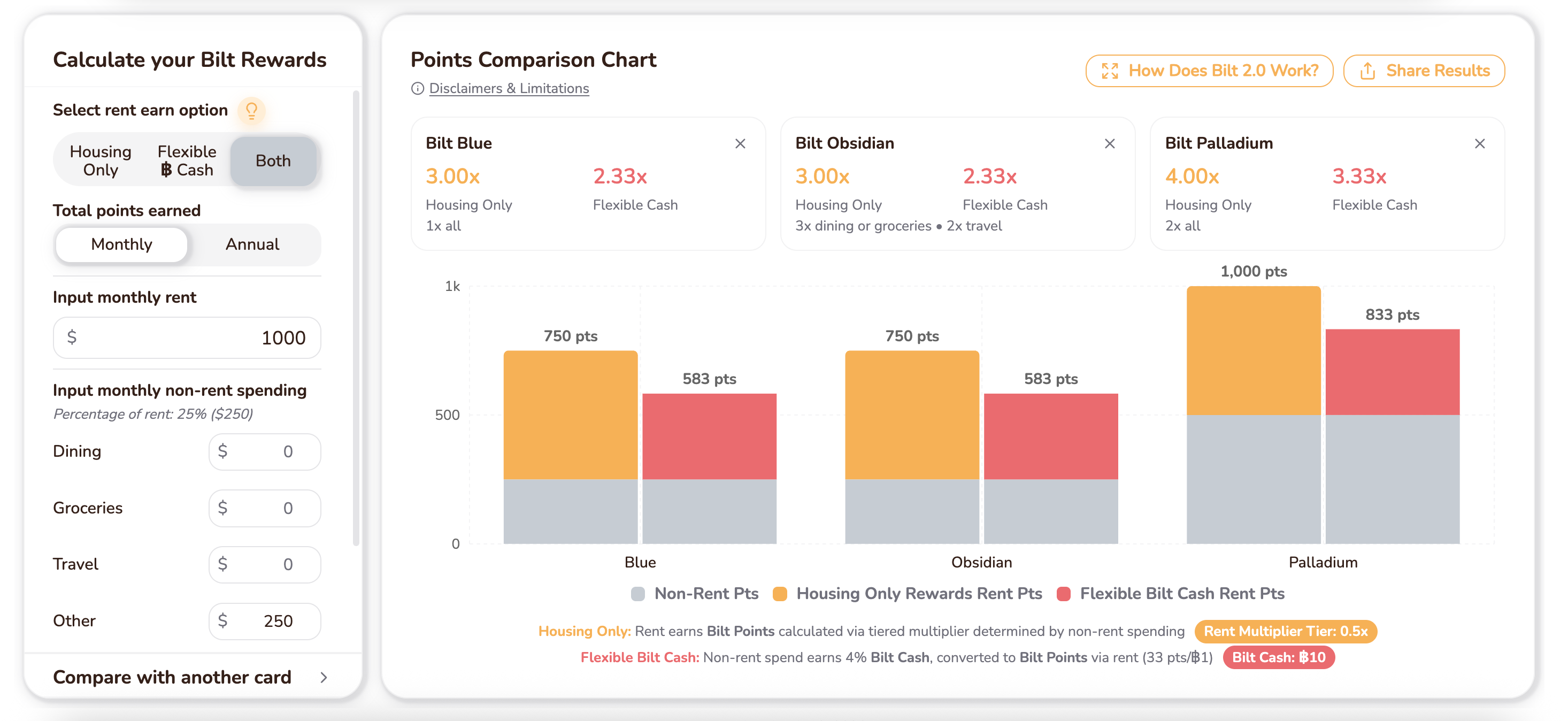Switch total points to Monthly

click(122, 245)
